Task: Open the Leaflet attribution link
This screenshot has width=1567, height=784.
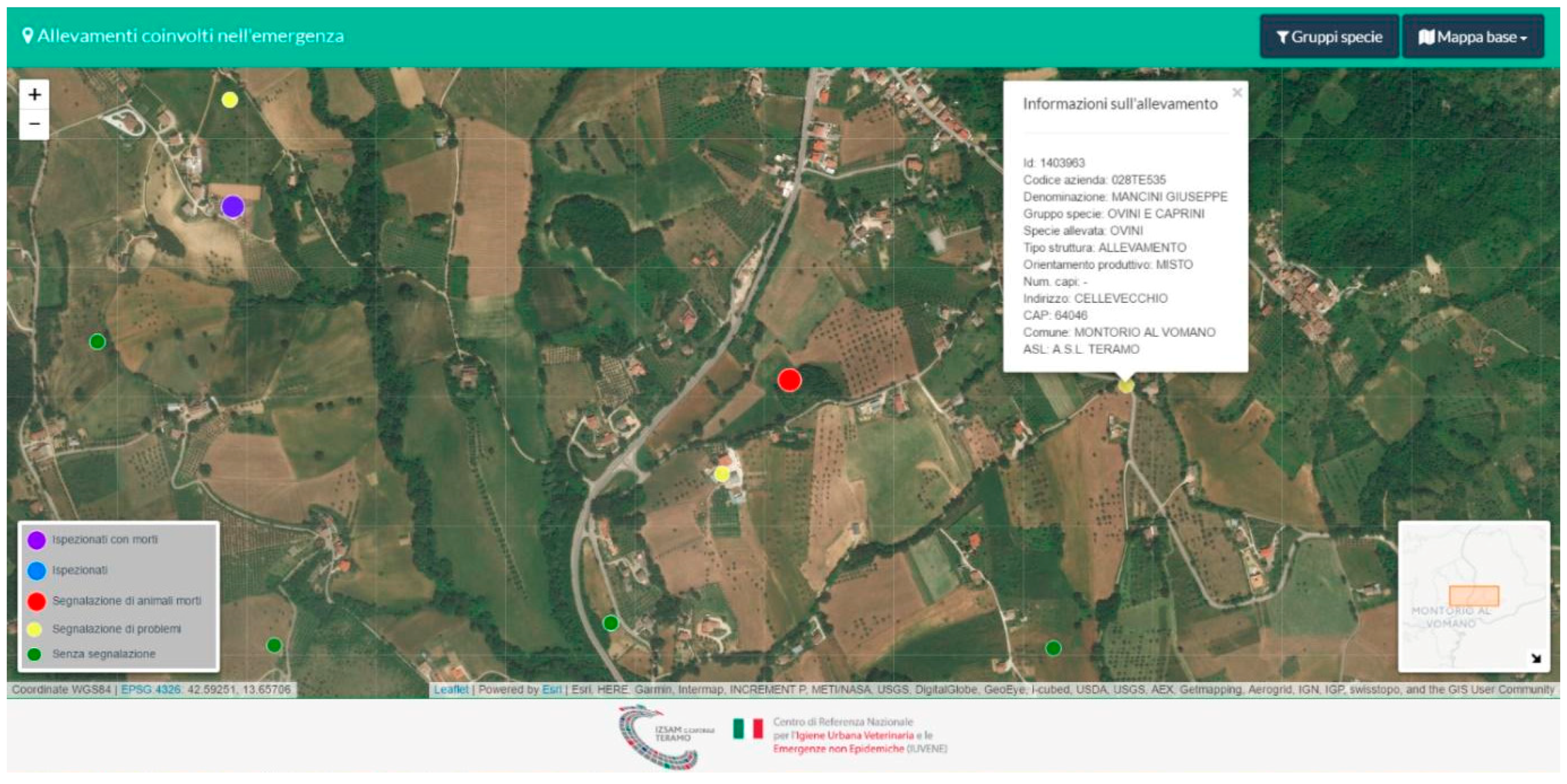Action: [x=451, y=689]
